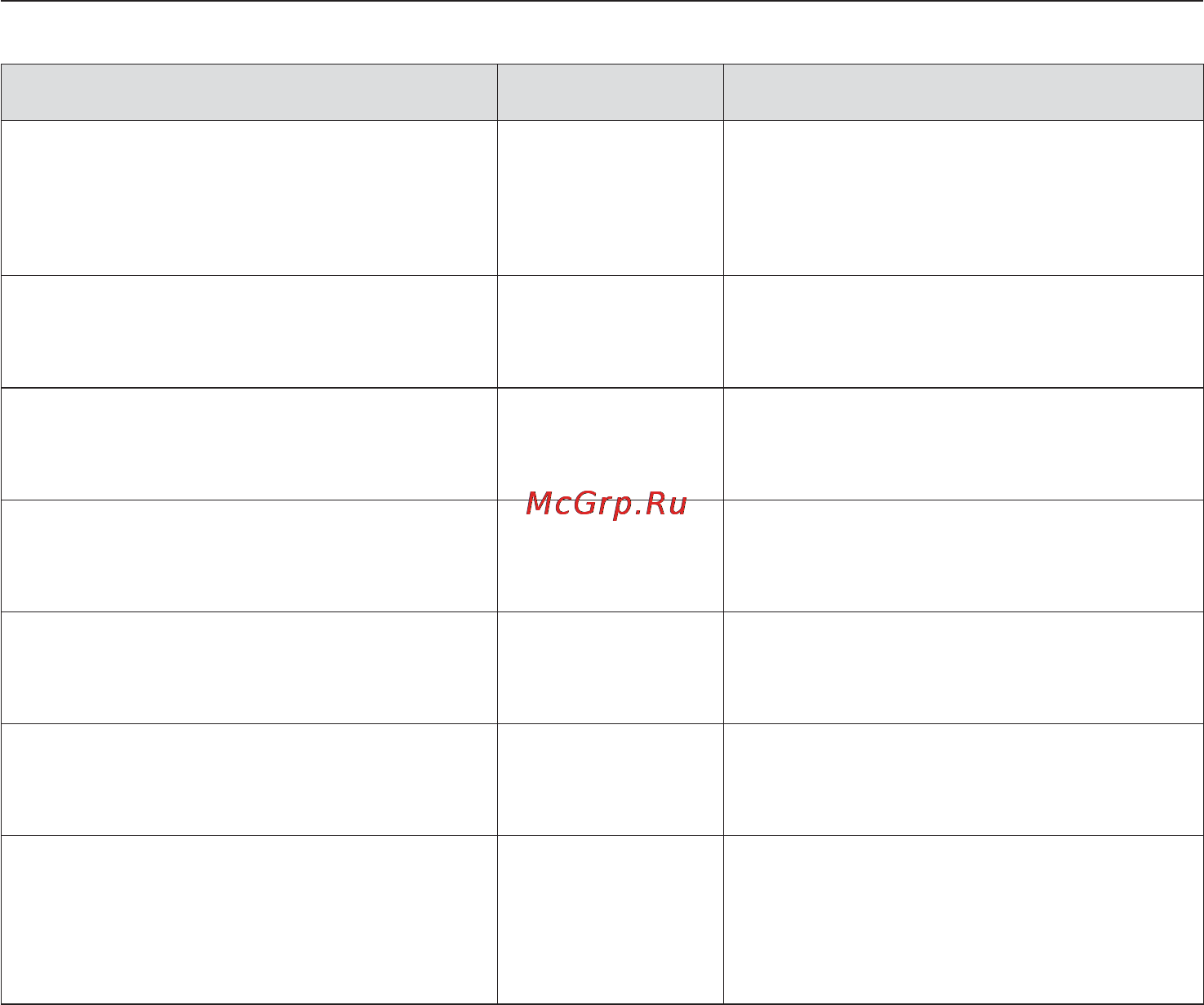This screenshot has width=1204, height=1005.
Task: Click third body row's left cell
Action: 249,443
